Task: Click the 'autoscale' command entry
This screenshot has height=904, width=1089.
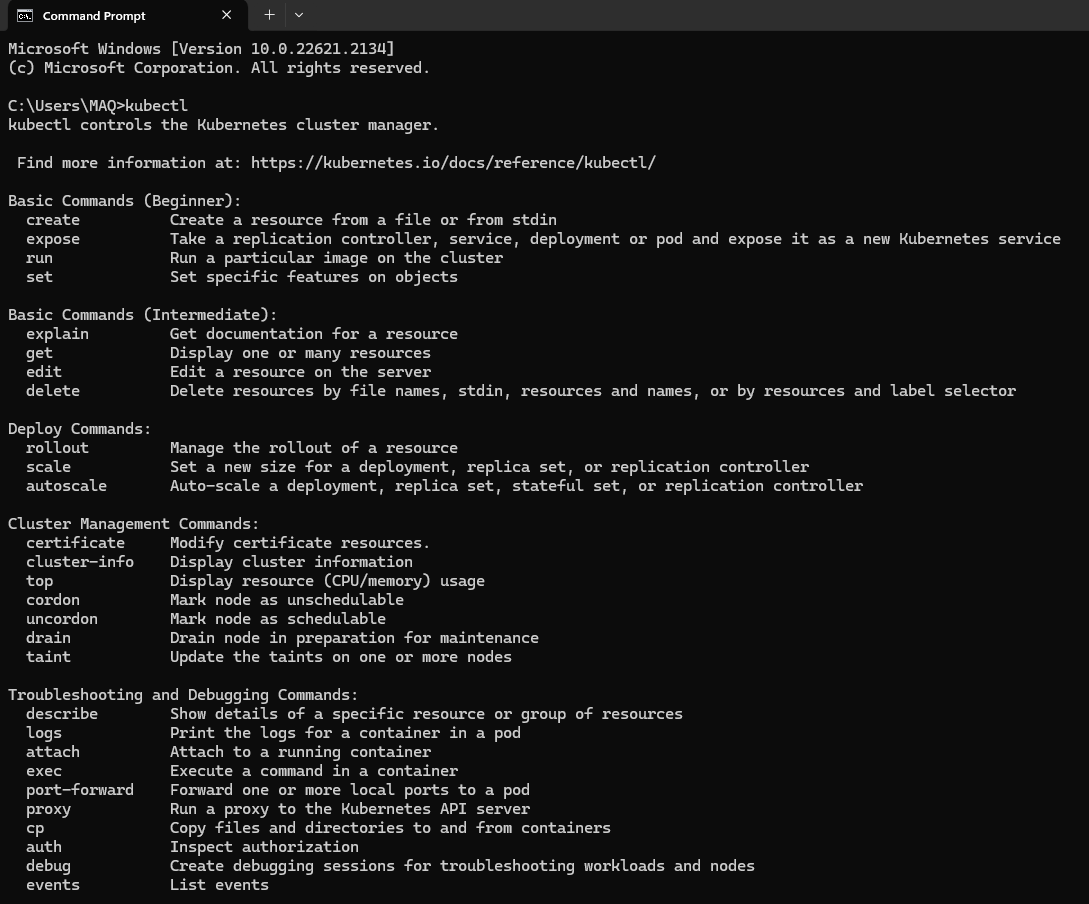Action: tap(66, 486)
